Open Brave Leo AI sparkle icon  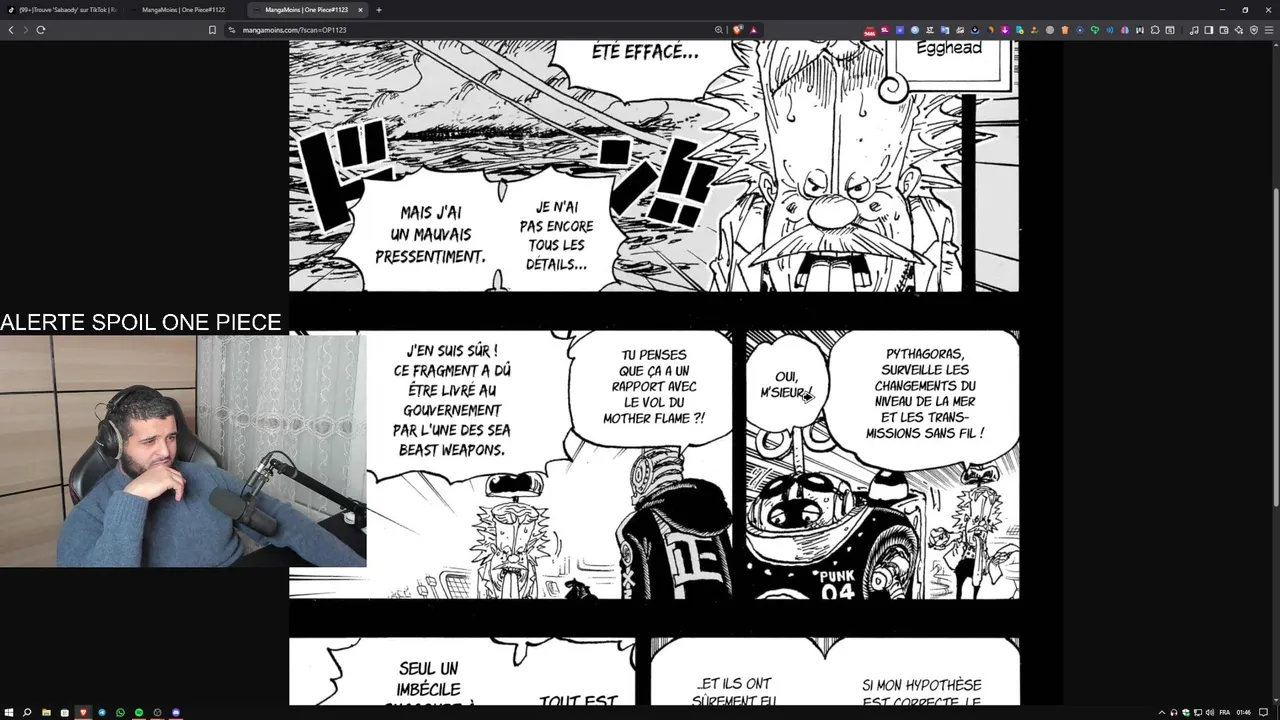pyautogui.click(x=1239, y=30)
